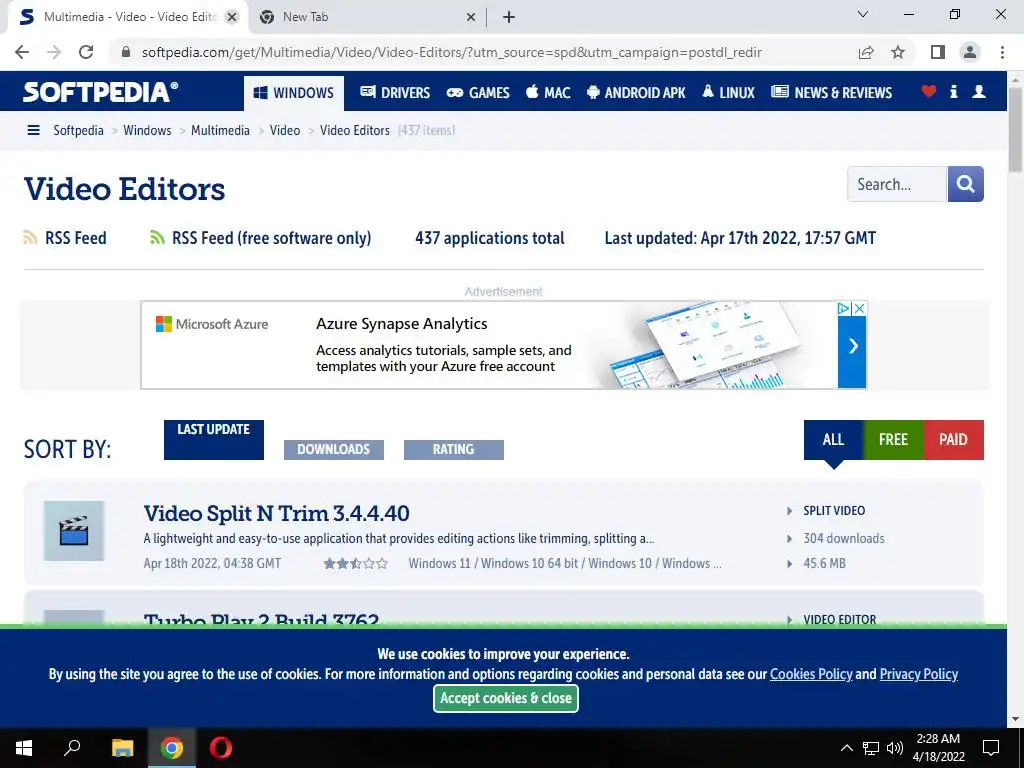Reload the current page

pyautogui.click(x=86, y=52)
